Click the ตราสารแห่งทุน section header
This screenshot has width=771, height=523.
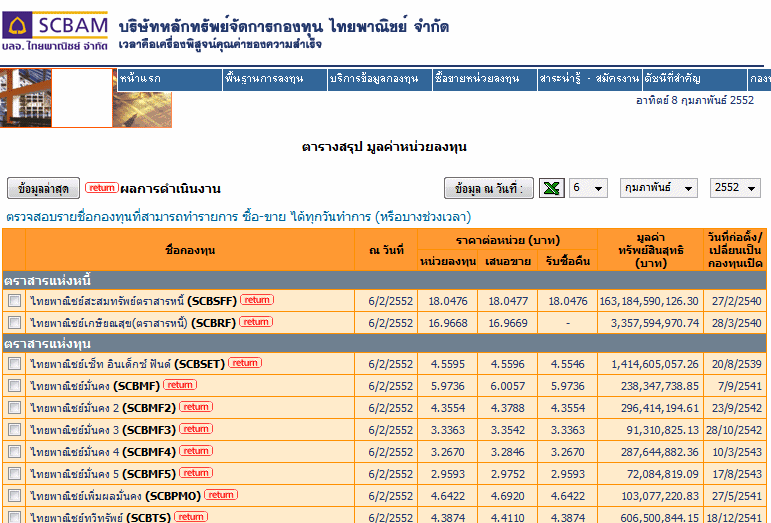(x=384, y=343)
